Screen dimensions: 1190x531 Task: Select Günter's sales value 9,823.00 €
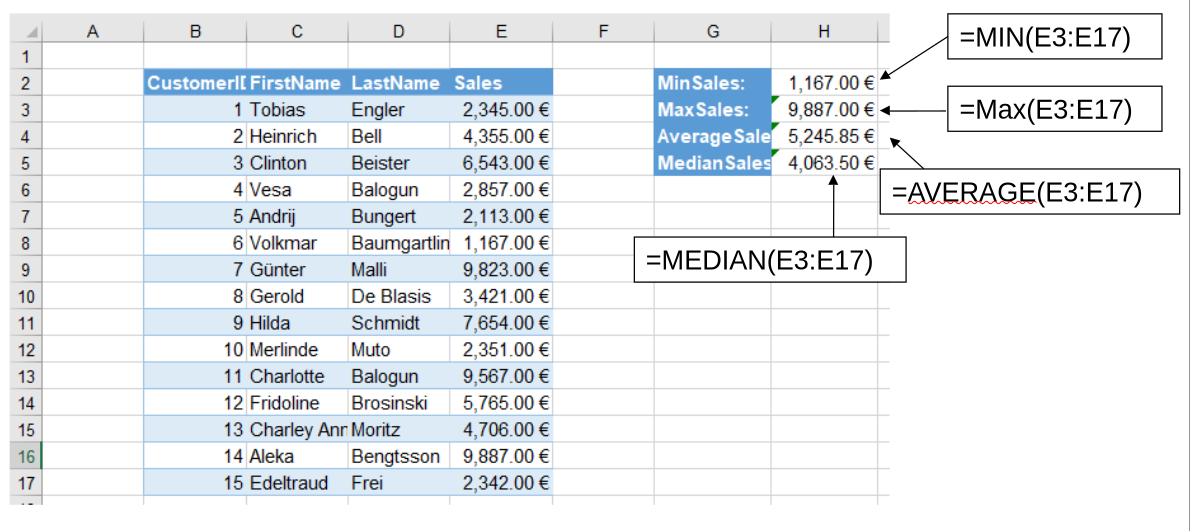[x=501, y=269]
